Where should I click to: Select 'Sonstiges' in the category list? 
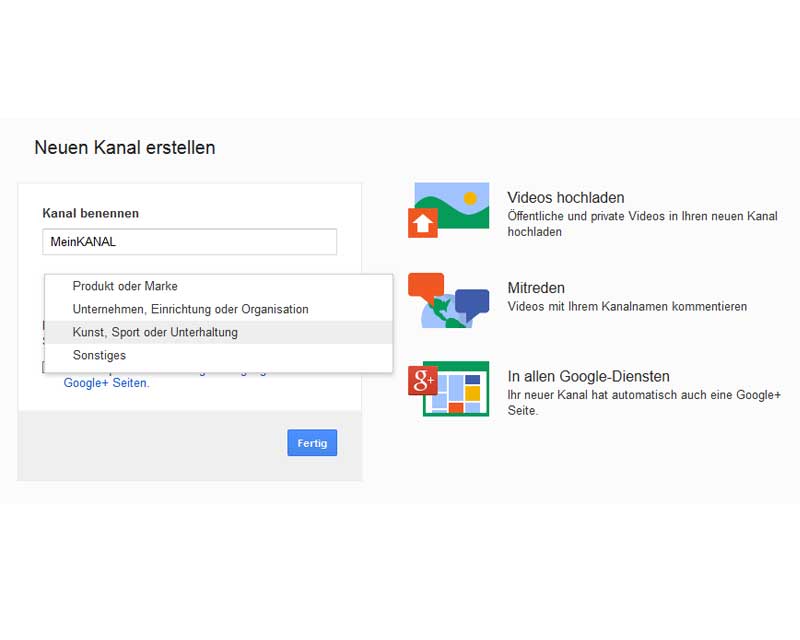(99, 355)
